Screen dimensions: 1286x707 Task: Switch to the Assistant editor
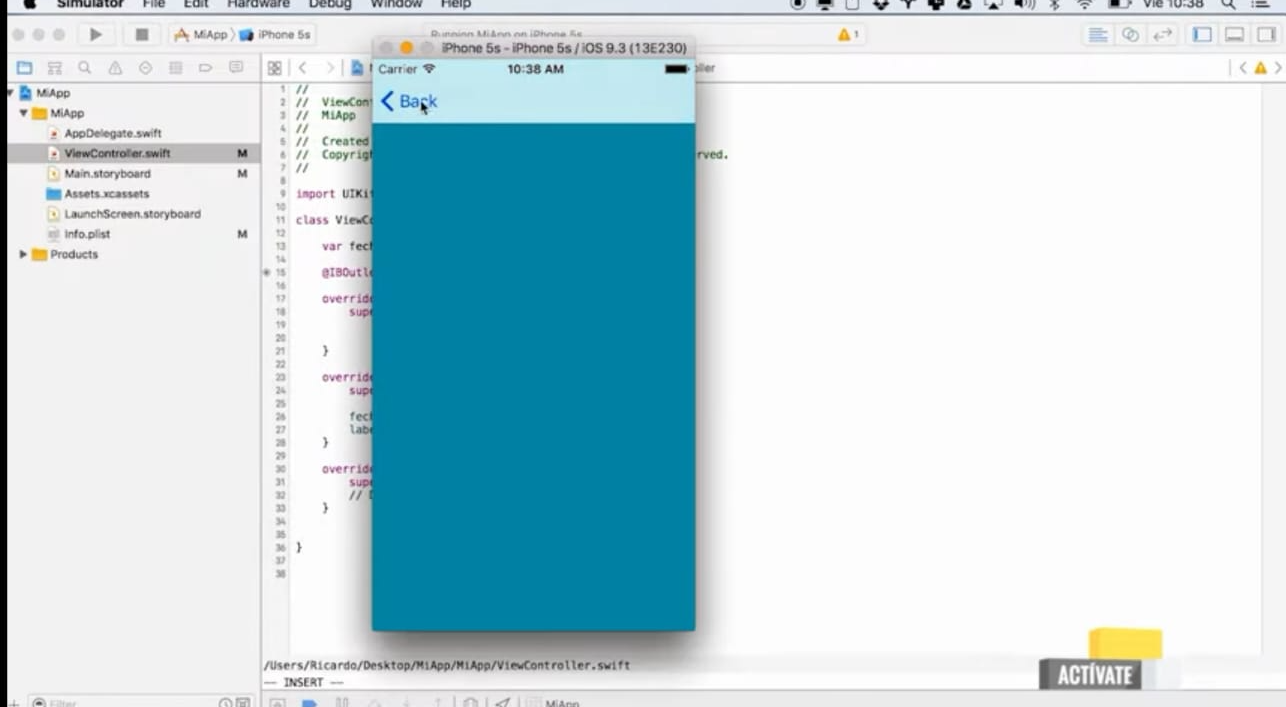pyautogui.click(x=1130, y=34)
